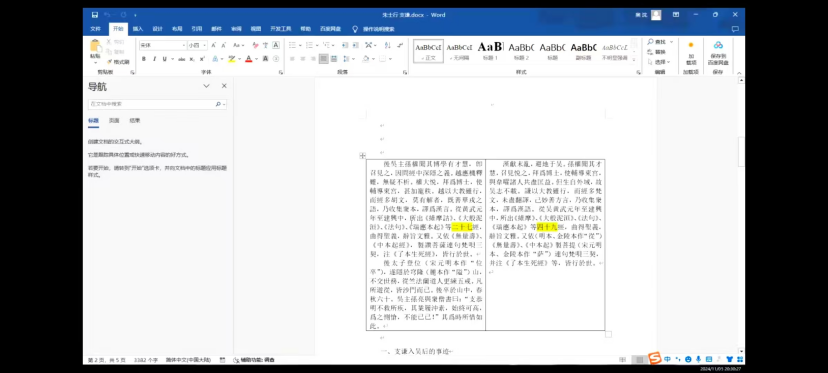Viewport: 828px width, 373px height.
Task: Decrease font size with shrink font icon
Action: point(224,45)
